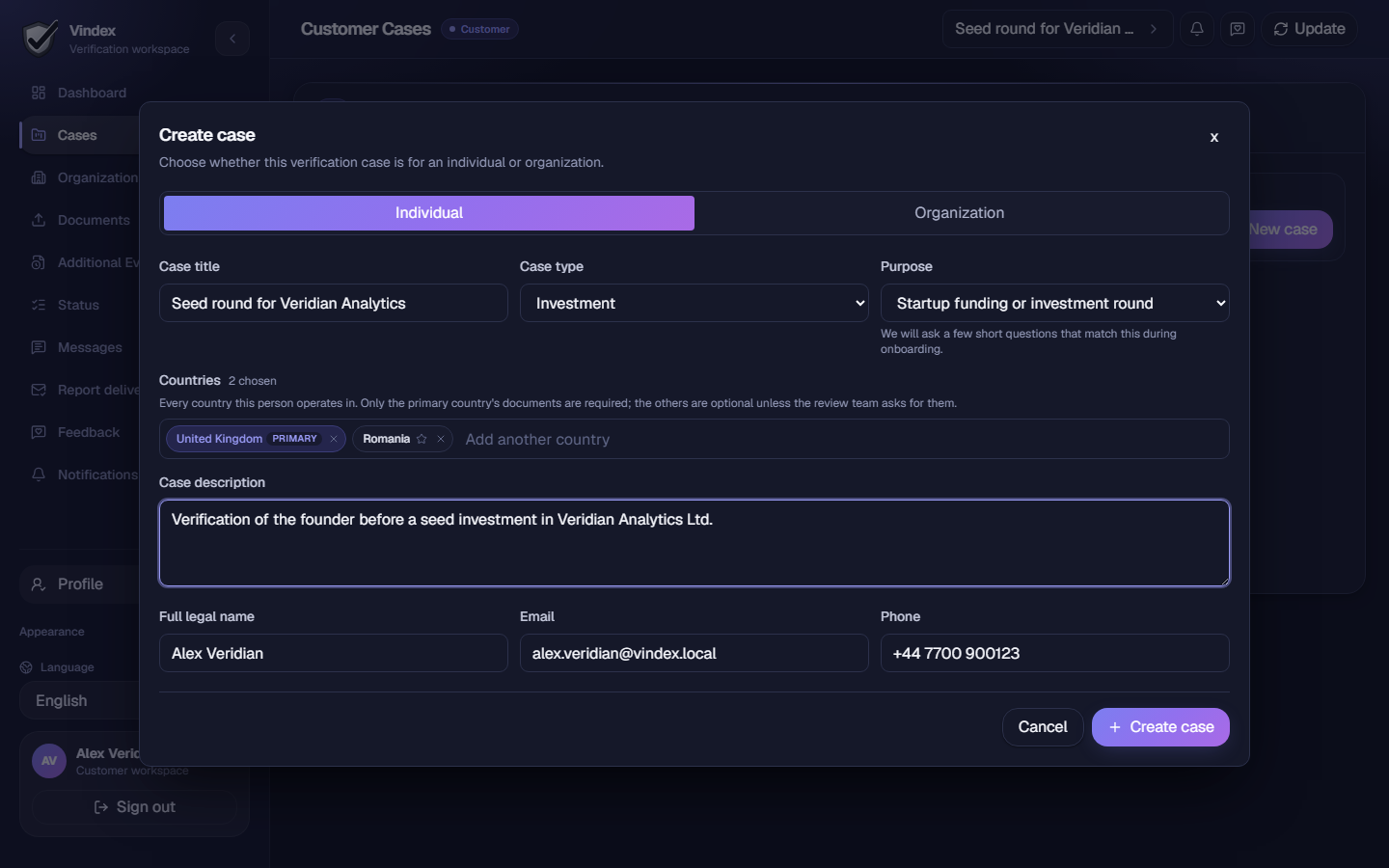The image size is (1389, 868).
Task: Go to Cases in the sidebar
Action: [x=79, y=135]
